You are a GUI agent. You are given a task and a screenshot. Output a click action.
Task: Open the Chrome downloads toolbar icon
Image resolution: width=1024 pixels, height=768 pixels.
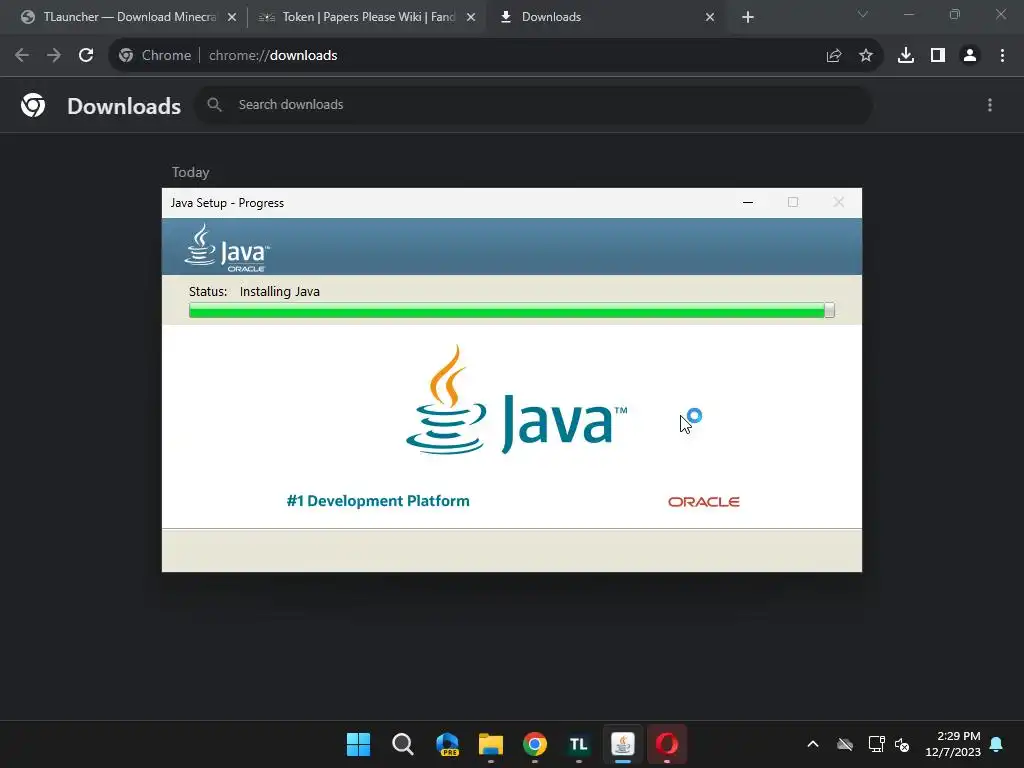pyautogui.click(x=906, y=56)
